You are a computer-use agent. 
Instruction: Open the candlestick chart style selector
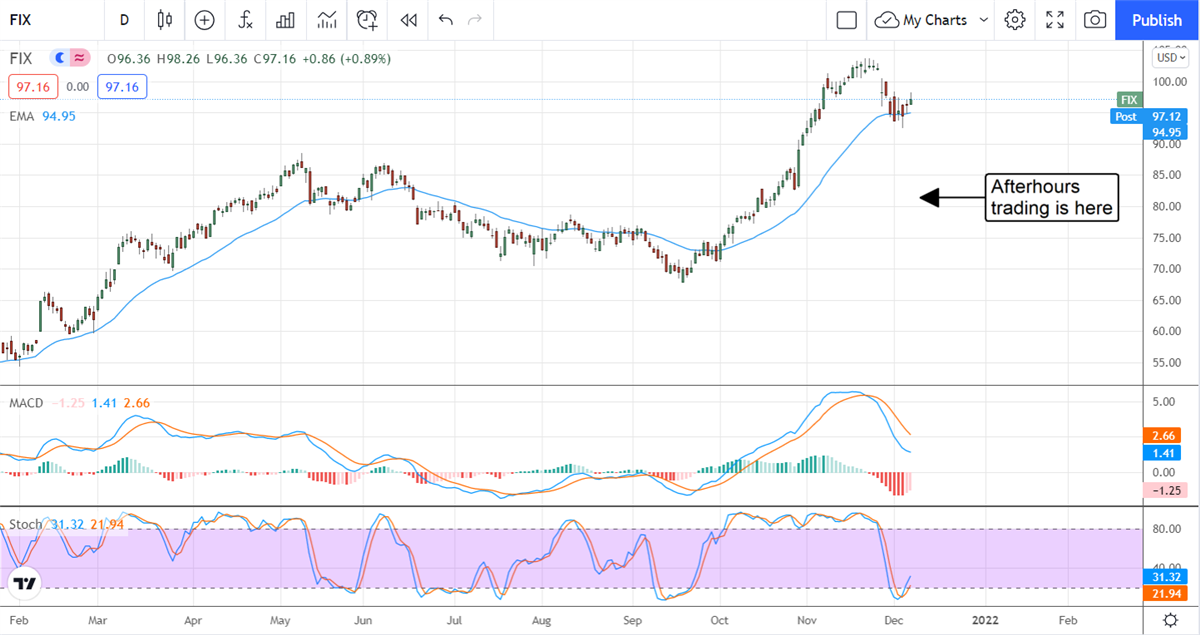pyautogui.click(x=165, y=20)
